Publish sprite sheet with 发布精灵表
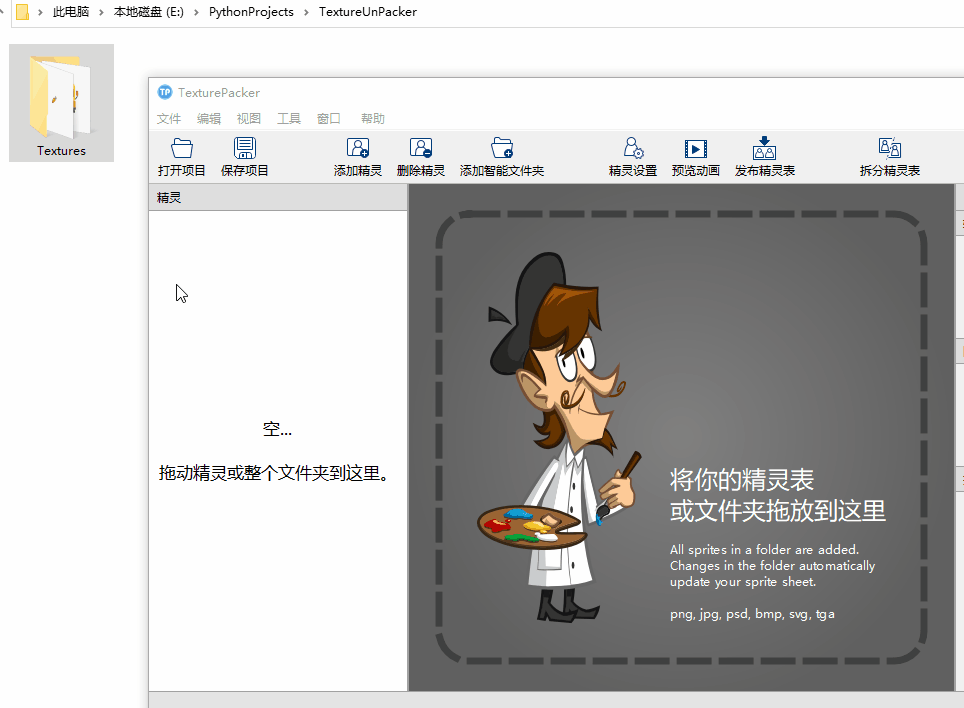 point(765,157)
